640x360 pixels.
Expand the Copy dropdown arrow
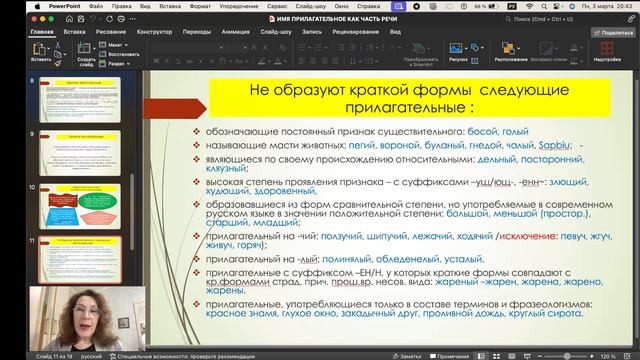(64, 54)
